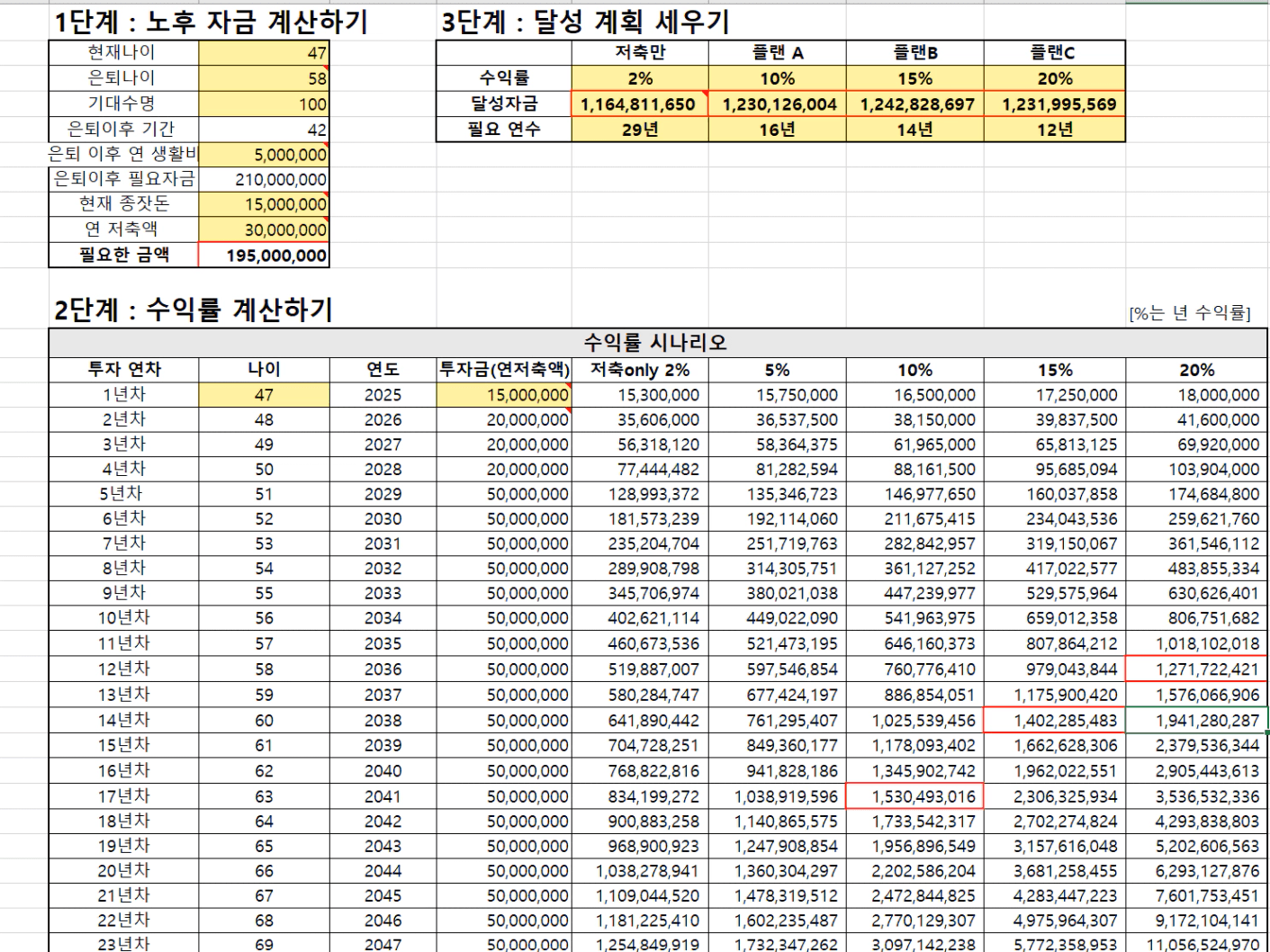This screenshot has height=952, width=1270.
Task: Click the active cell 1,941,280,287
Action: pos(1197,720)
